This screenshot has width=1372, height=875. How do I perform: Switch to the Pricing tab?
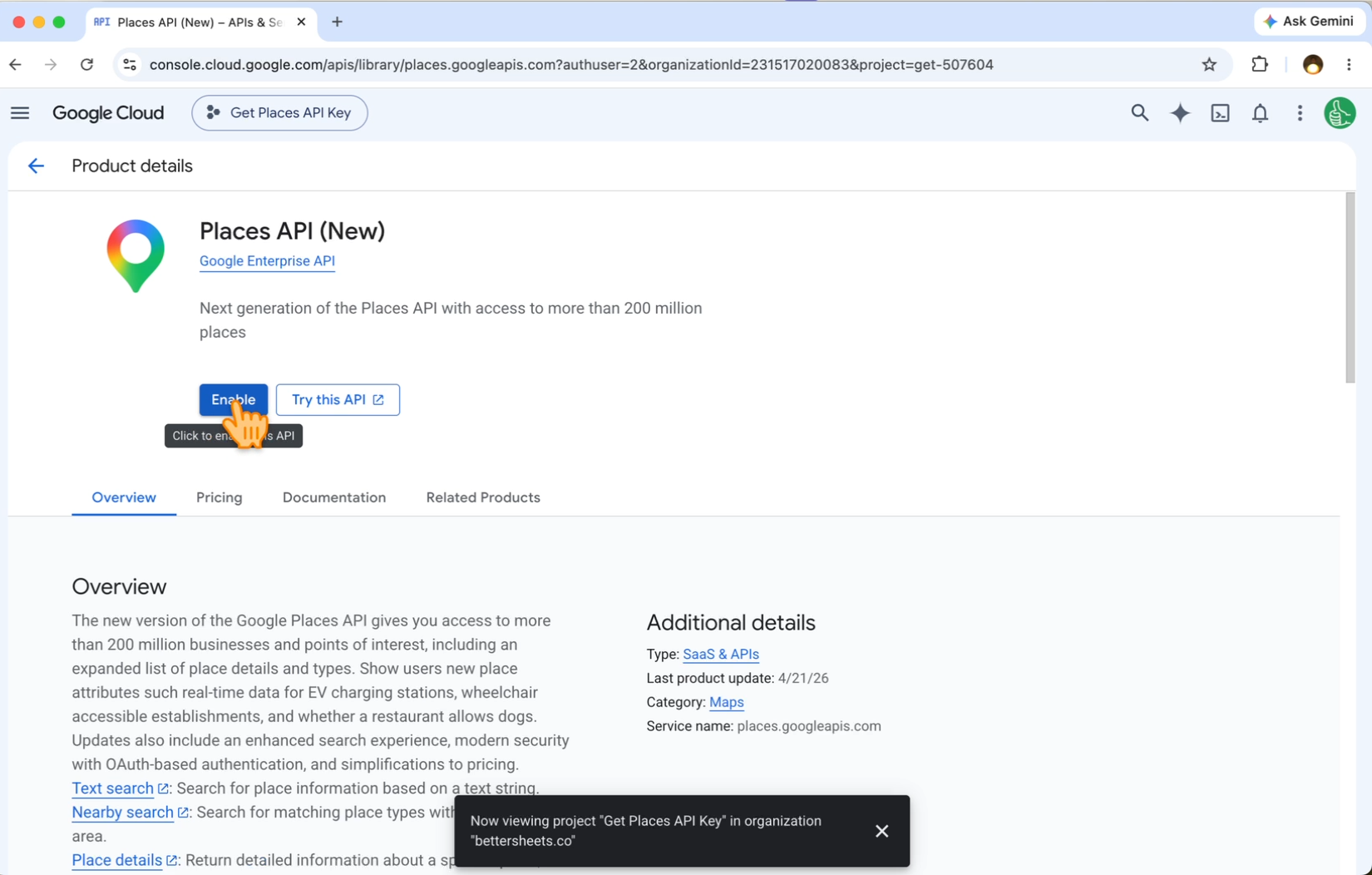click(x=220, y=497)
